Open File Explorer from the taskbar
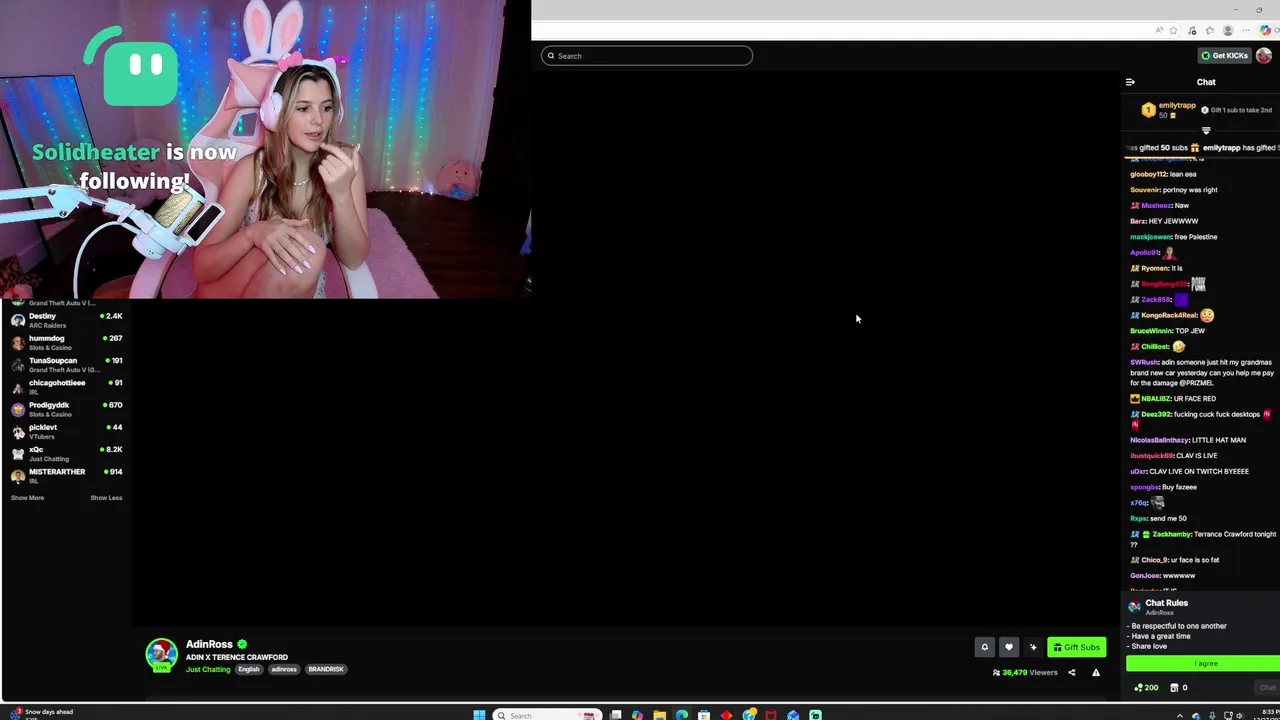The height and width of the screenshot is (720, 1280). pos(659,715)
